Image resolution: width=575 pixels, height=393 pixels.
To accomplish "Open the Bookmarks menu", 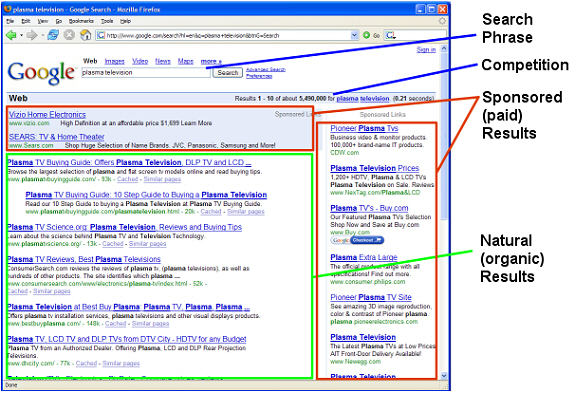I will coord(81,21).
